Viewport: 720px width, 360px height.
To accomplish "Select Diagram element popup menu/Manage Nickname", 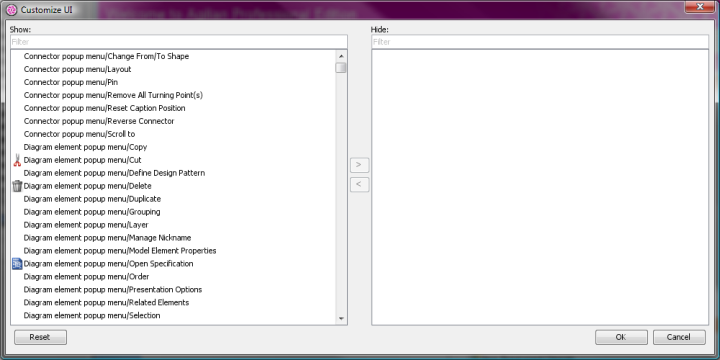I will point(107,238).
